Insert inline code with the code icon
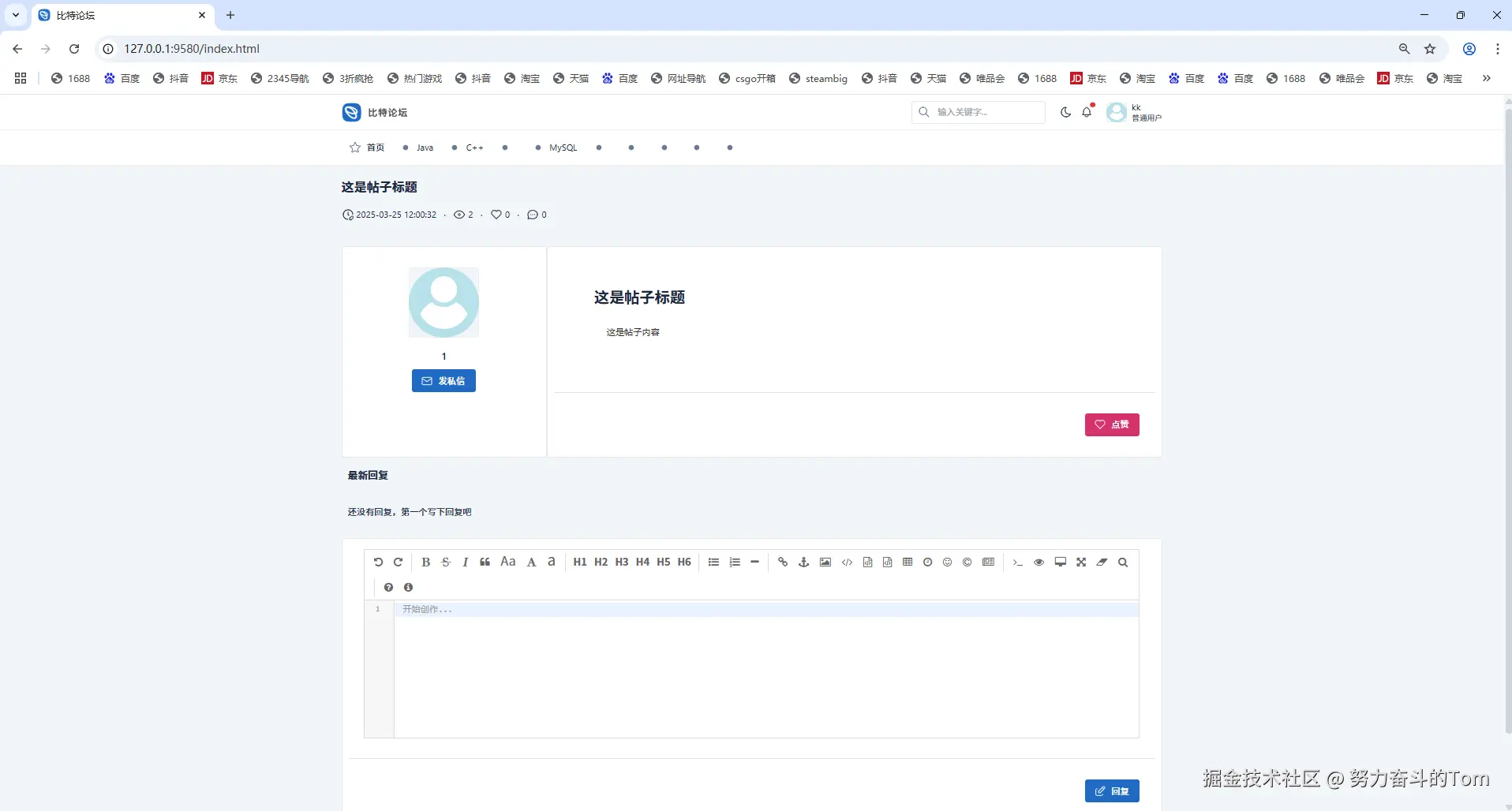Image resolution: width=1512 pixels, height=811 pixels. 847,562
